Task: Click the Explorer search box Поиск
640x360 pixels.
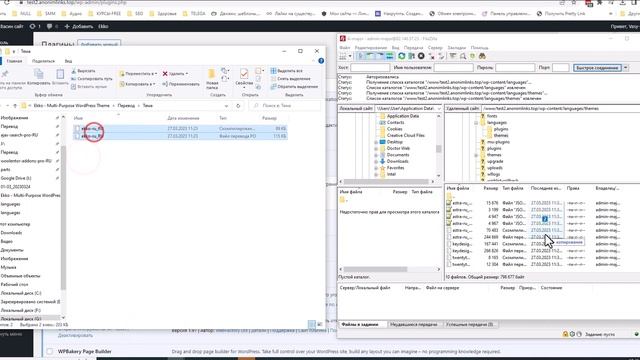Action: [284, 106]
